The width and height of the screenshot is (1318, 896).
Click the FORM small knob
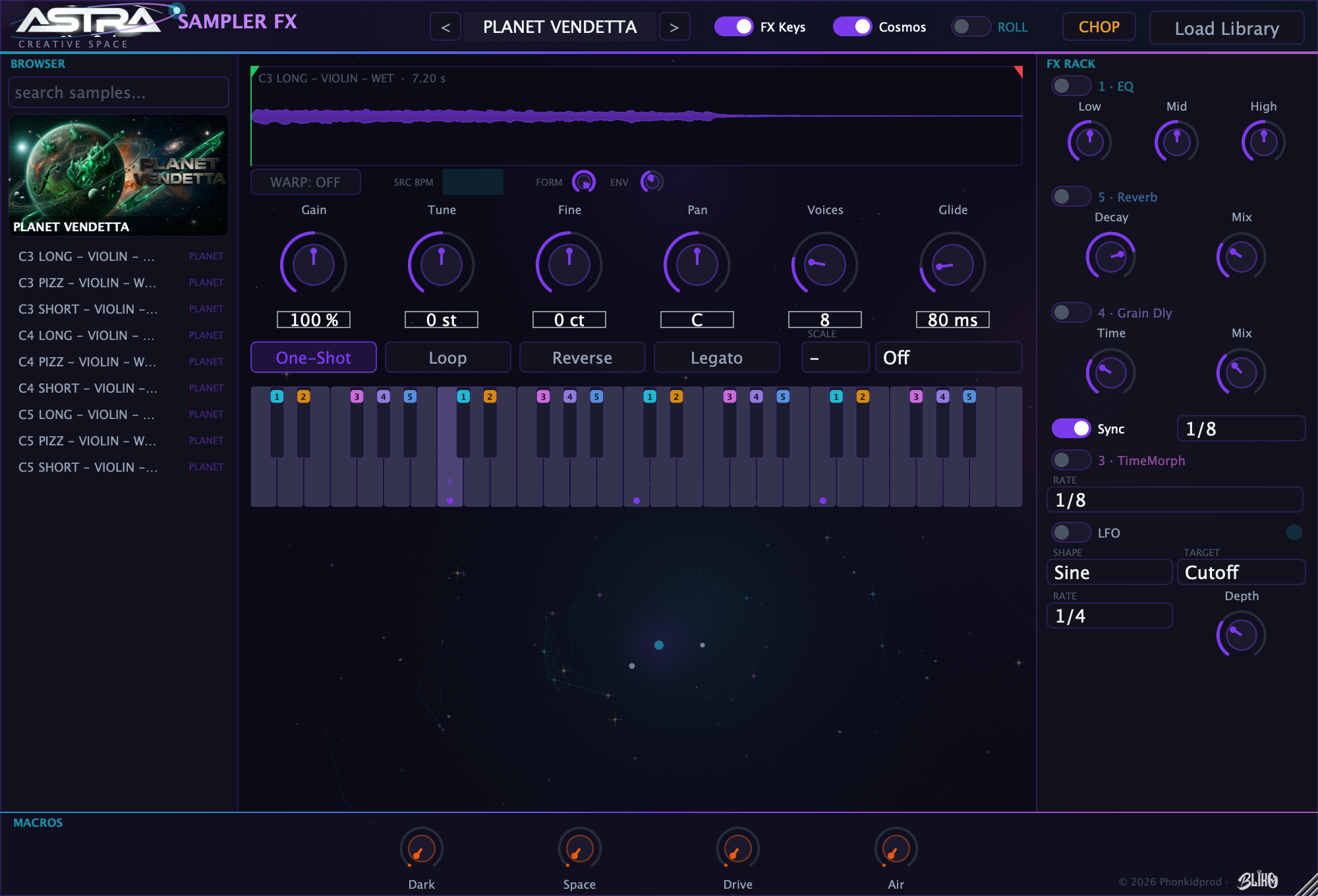[584, 182]
